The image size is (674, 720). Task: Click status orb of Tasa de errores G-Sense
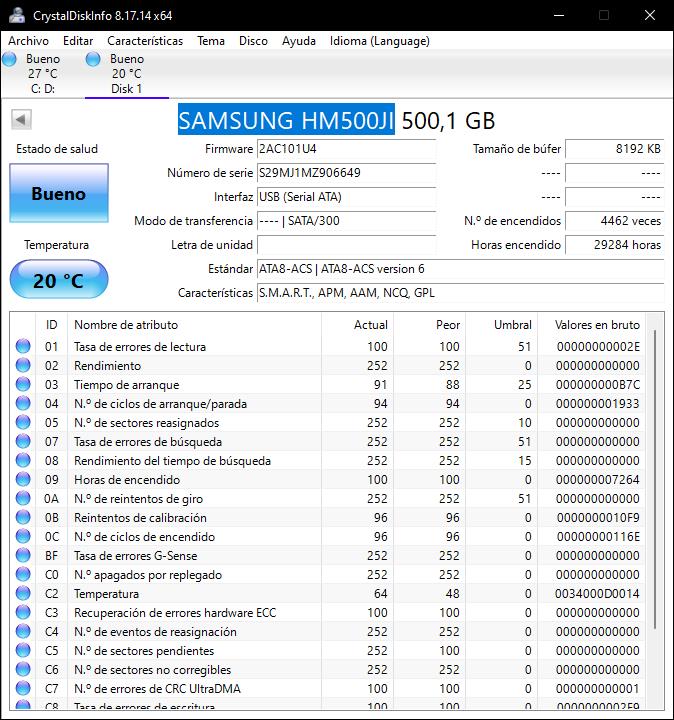pos(23,555)
